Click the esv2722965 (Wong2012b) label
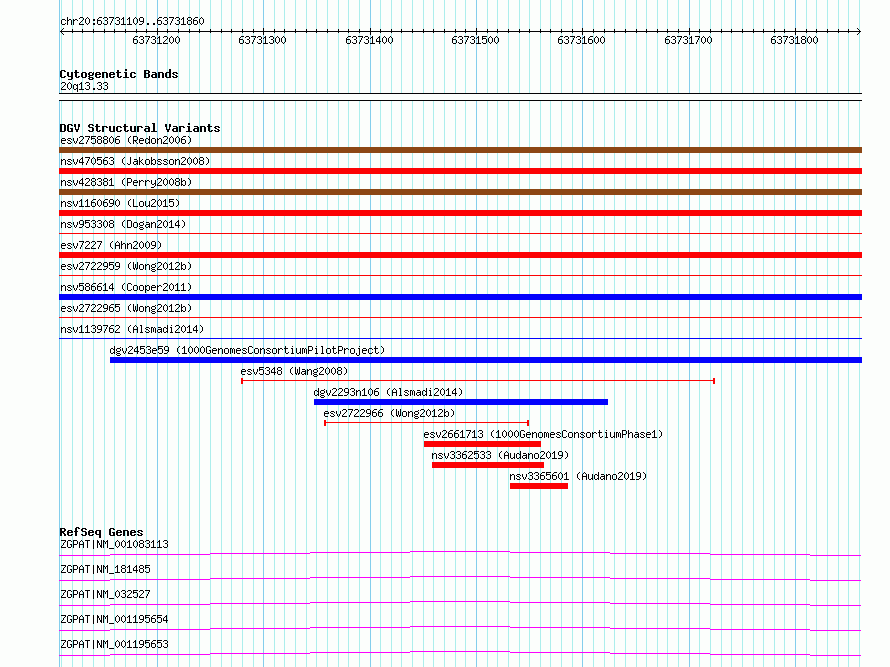Image resolution: width=890 pixels, height=667 pixels. 126,308
